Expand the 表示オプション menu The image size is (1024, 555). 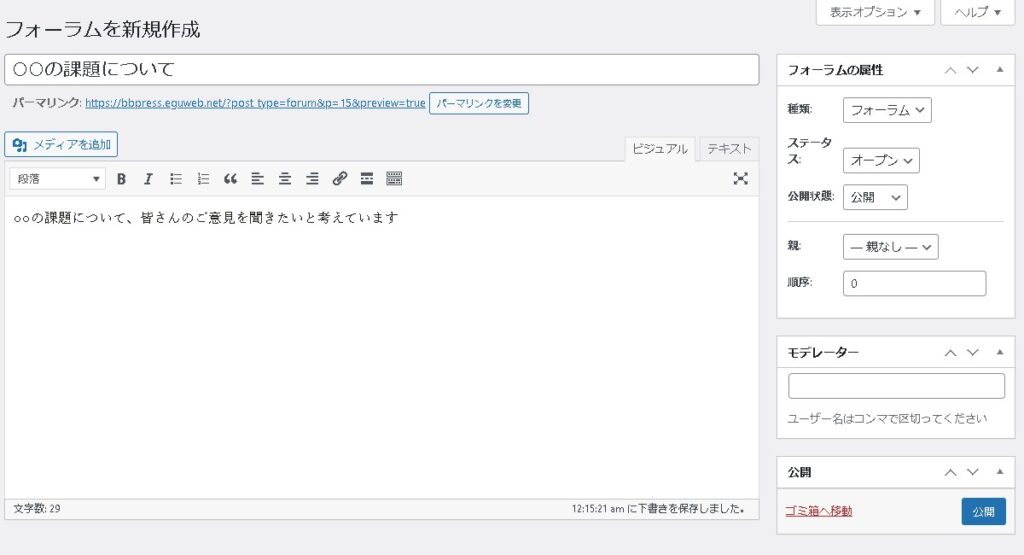[x=875, y=12]
